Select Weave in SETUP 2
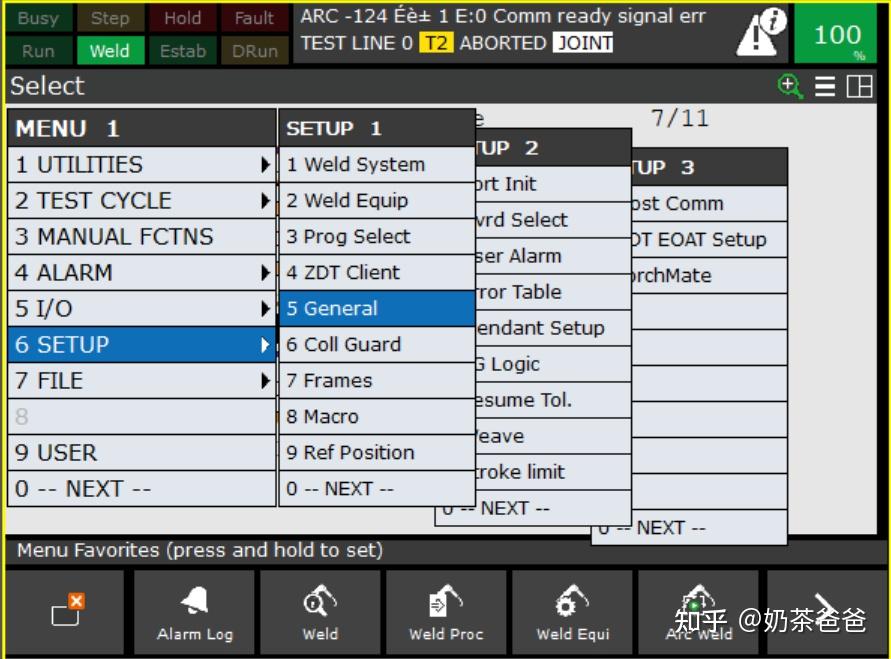Screen dimensions: 891x659 553,436
